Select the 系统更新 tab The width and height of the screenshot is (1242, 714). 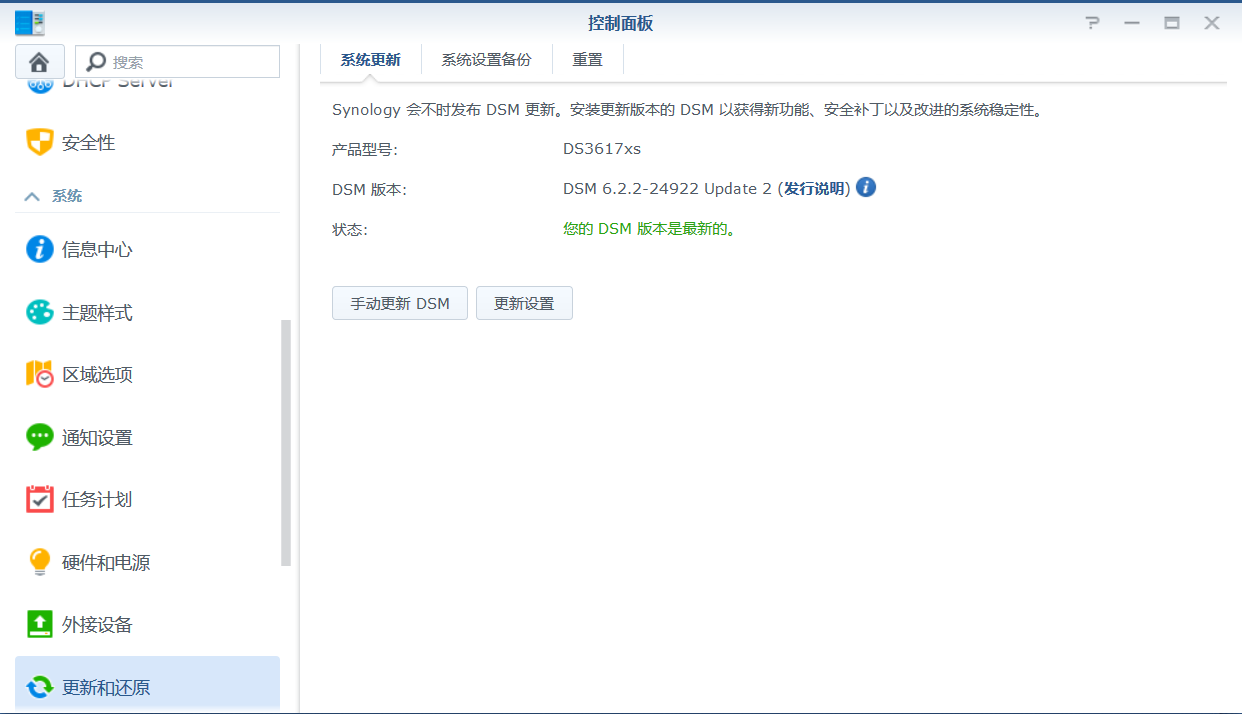370,60
